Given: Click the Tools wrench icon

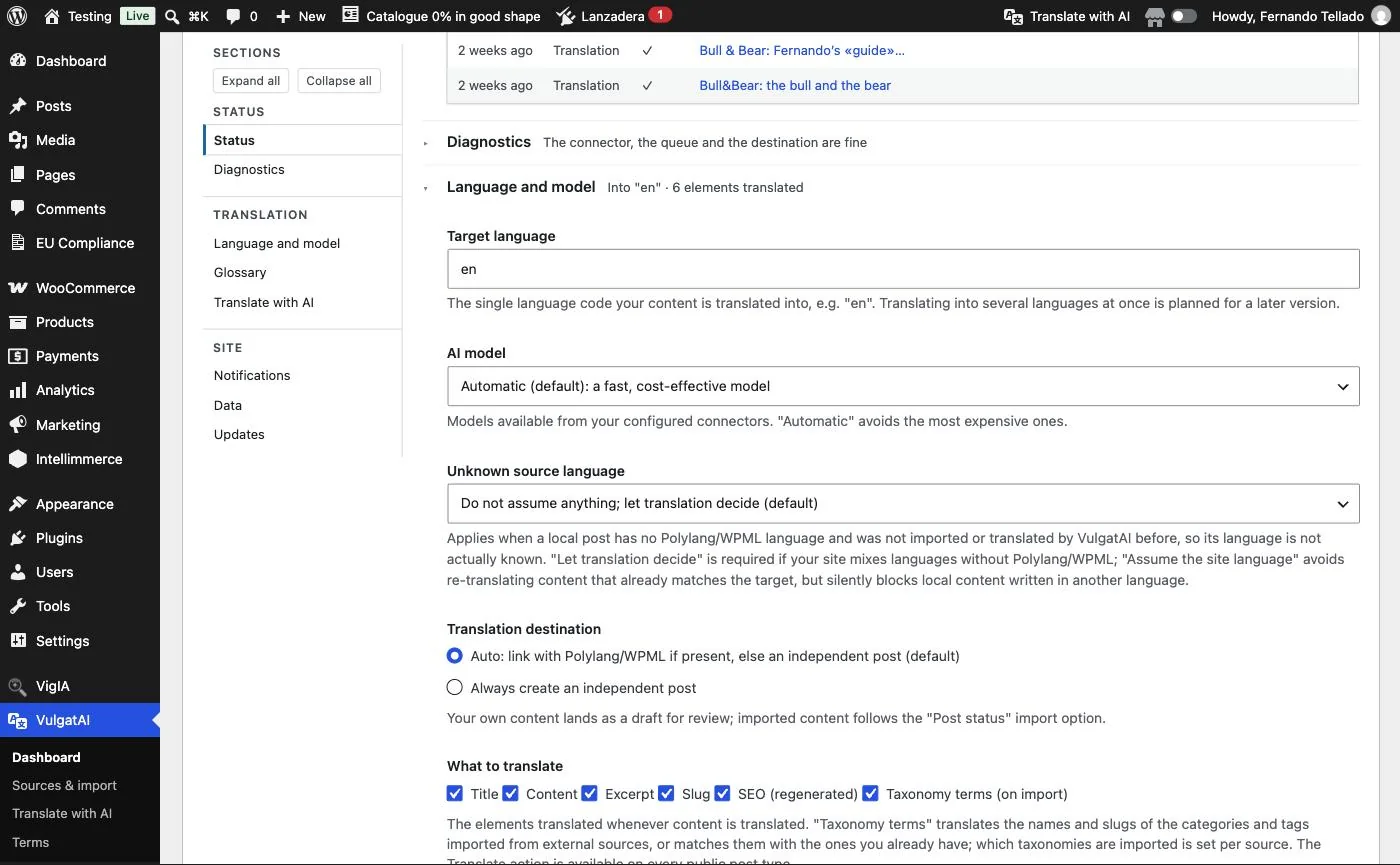Looking at the screenshot, I should (18, 606).
